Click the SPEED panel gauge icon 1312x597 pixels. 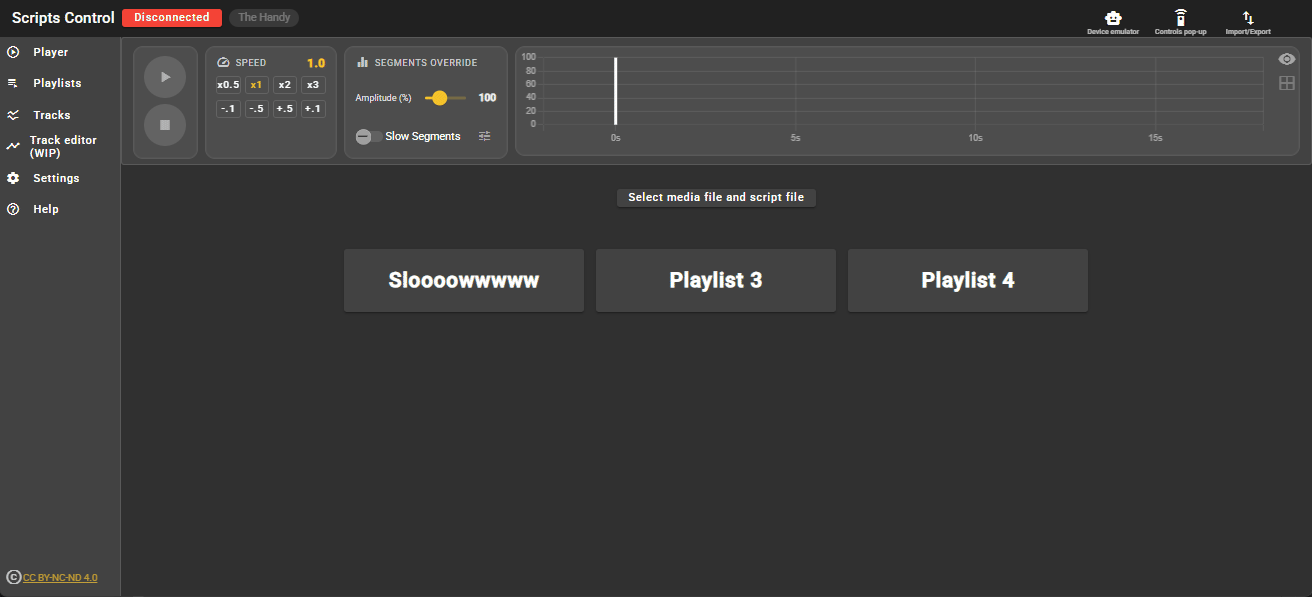pyautogui.click(x=223, y=63)
